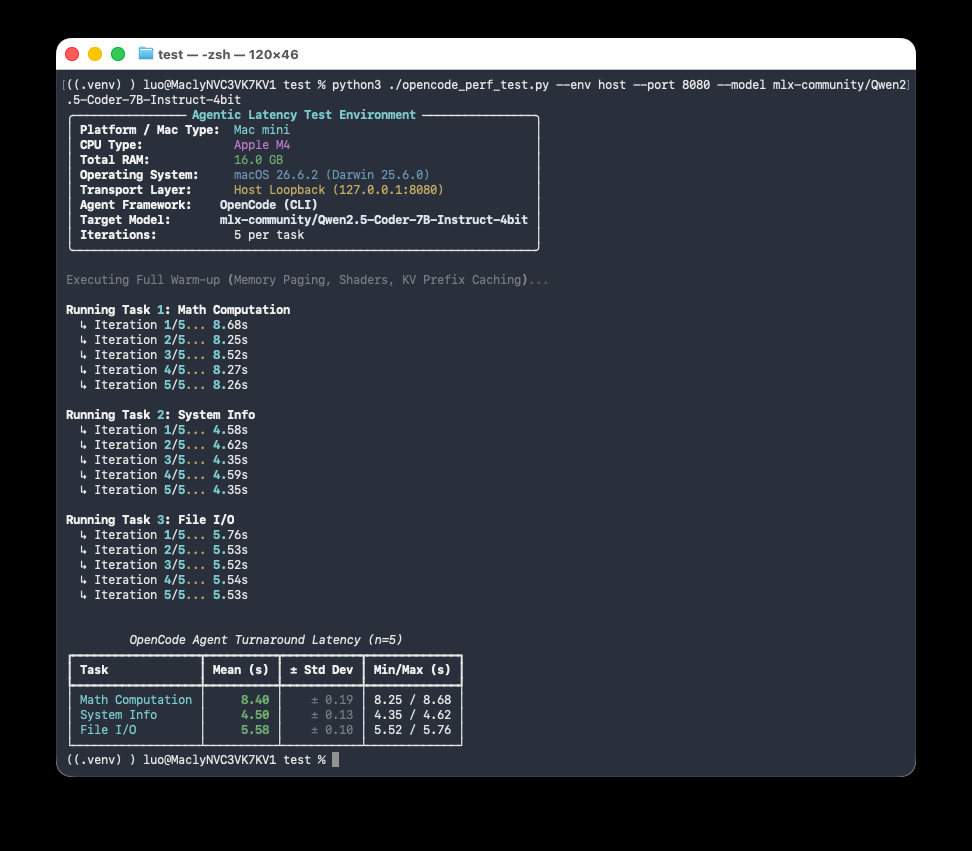Click the folder proxy icon in title bar
Viewport: 972px width, 851px height.
[x=146, y=54]
